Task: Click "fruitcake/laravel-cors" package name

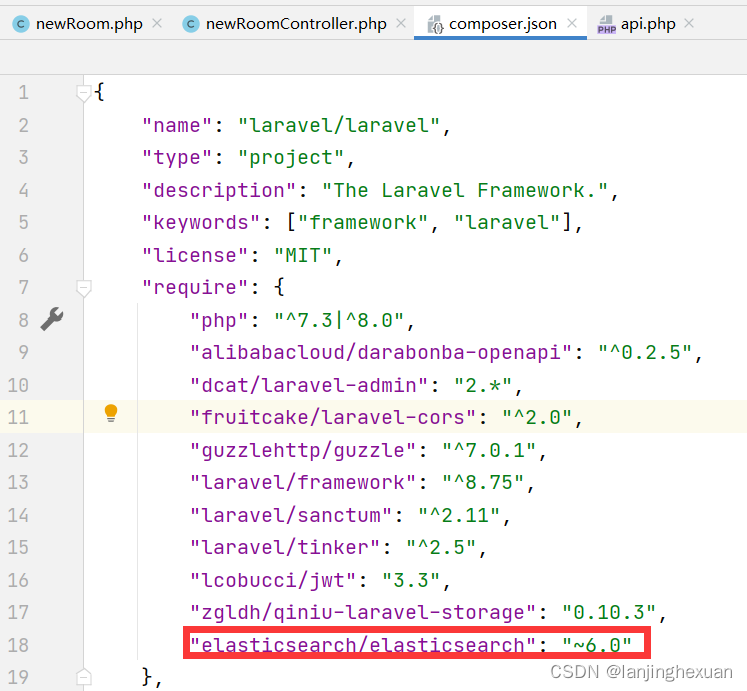Action: (x=333, y=417)
